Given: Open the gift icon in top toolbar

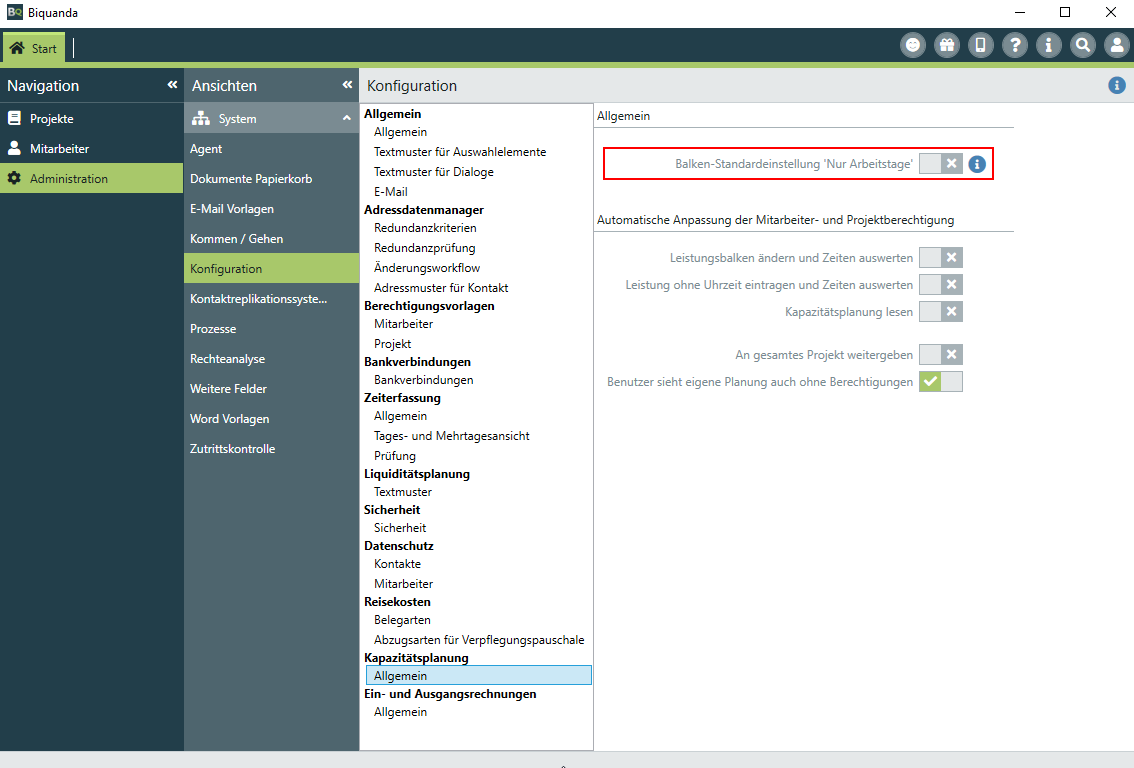Looking at the screenshot, I should coord(946,45).
